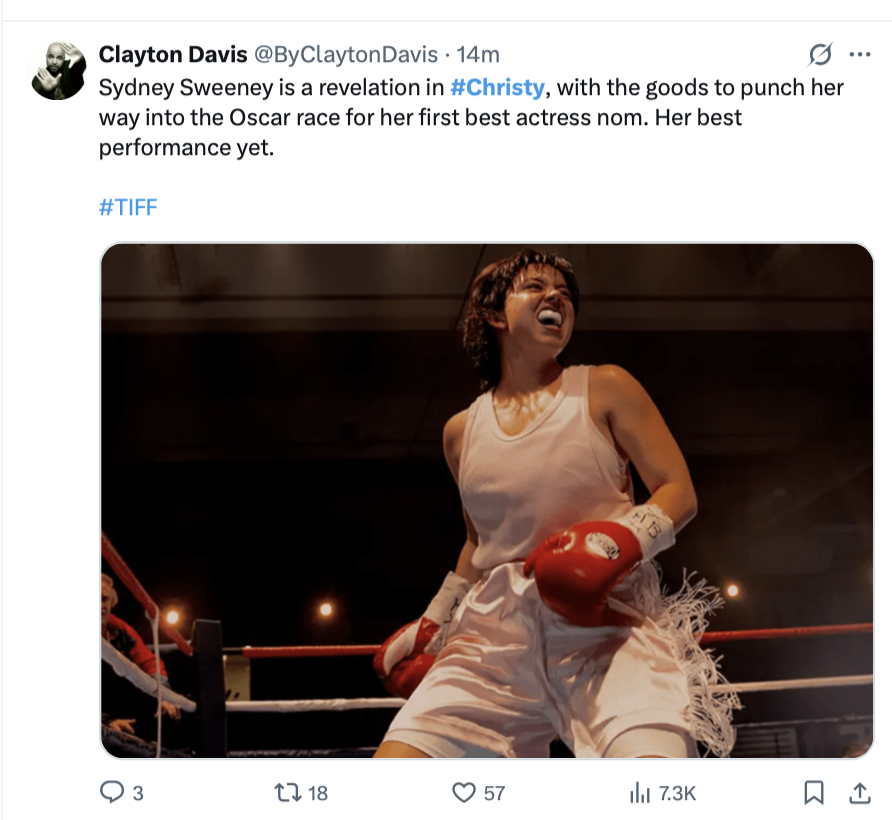Open Clayton Davis's profile avatar
The height and width of the screenshot is (820, 892).
(59, 71)
